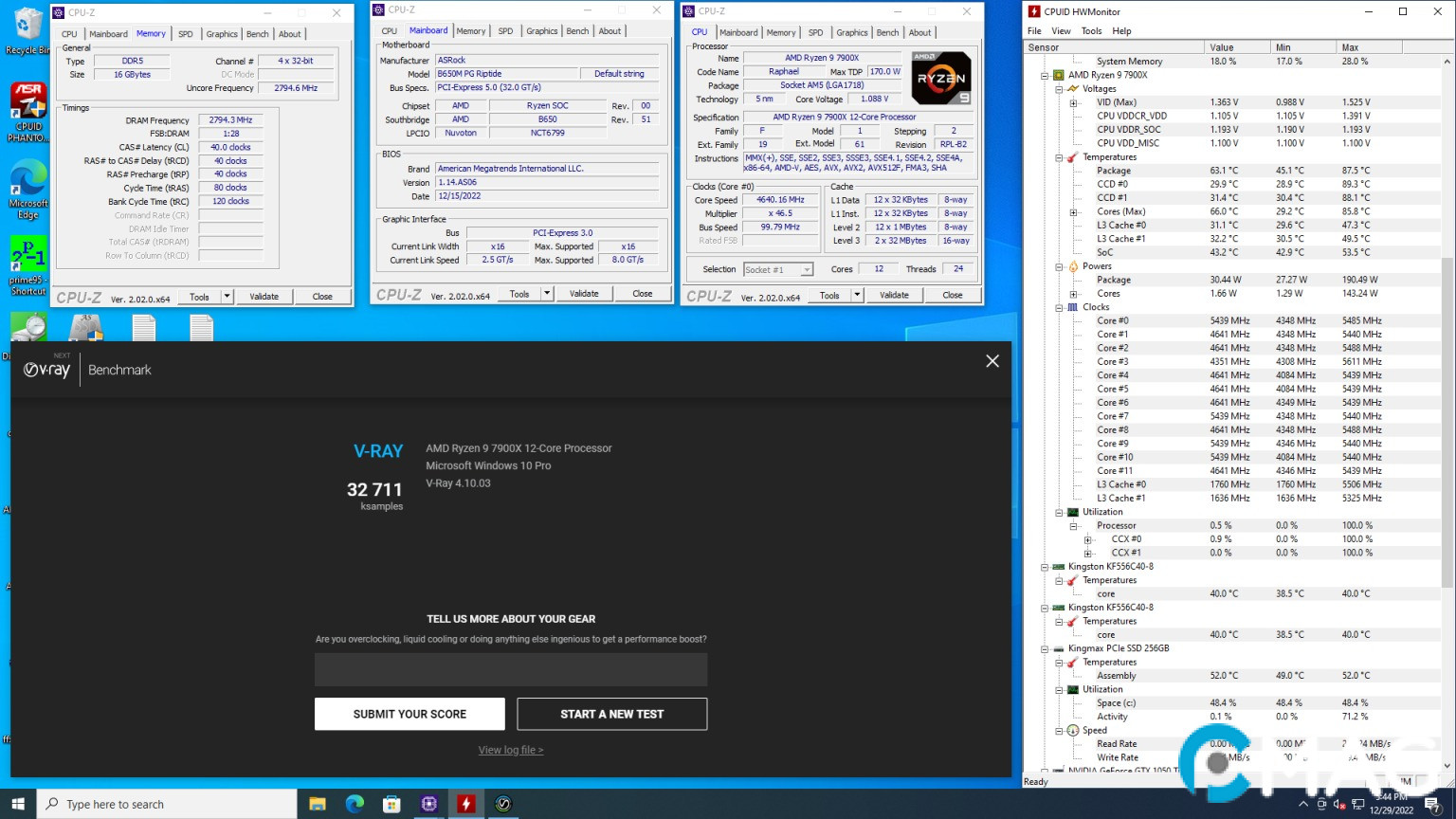Open the View log file link
Viewport: 1456px width, 819px height.
[510, 749]
